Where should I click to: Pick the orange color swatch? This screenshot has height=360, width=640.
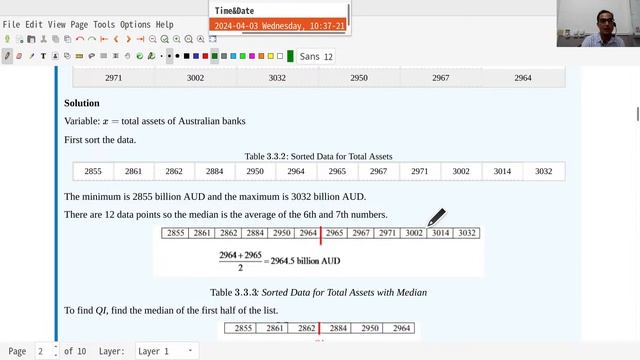[261, 56]
